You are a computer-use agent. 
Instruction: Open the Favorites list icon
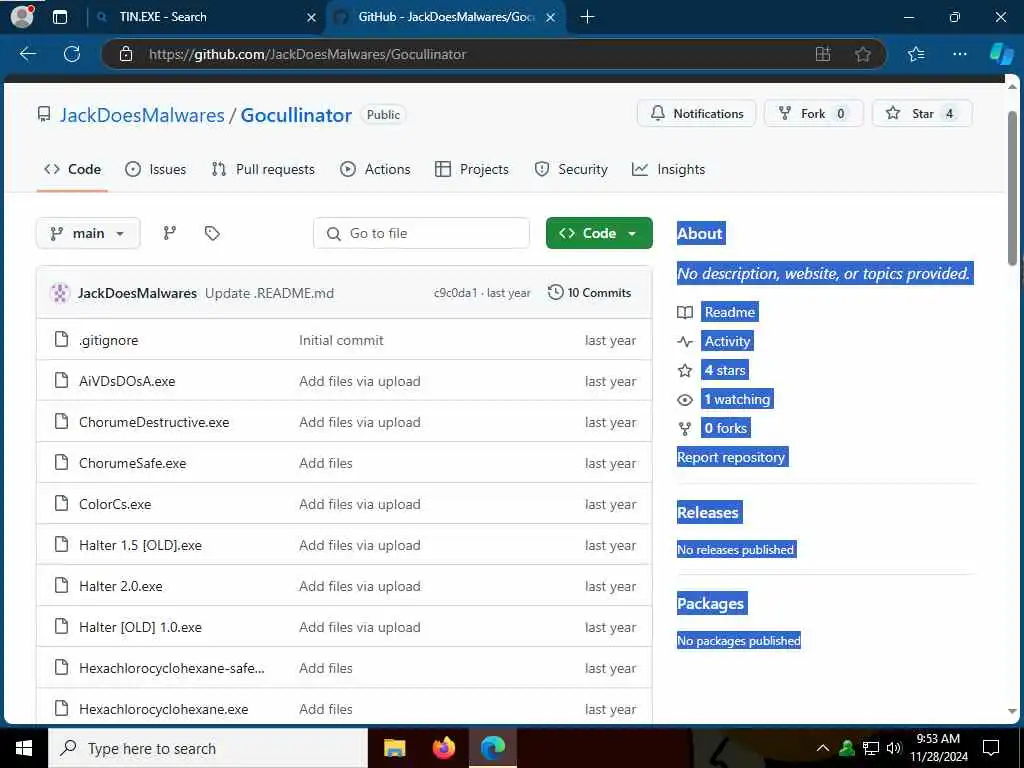(x=916, y=54)
